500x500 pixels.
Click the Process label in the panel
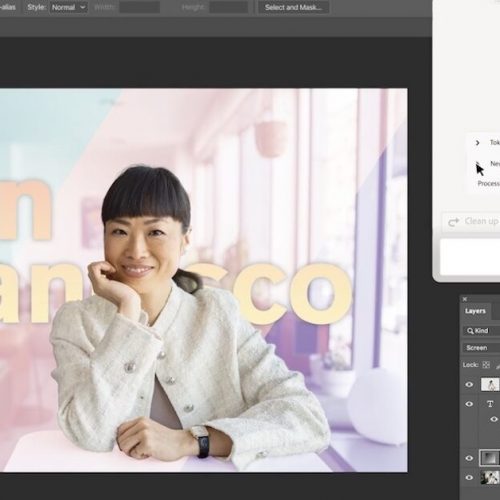(488, 184)
